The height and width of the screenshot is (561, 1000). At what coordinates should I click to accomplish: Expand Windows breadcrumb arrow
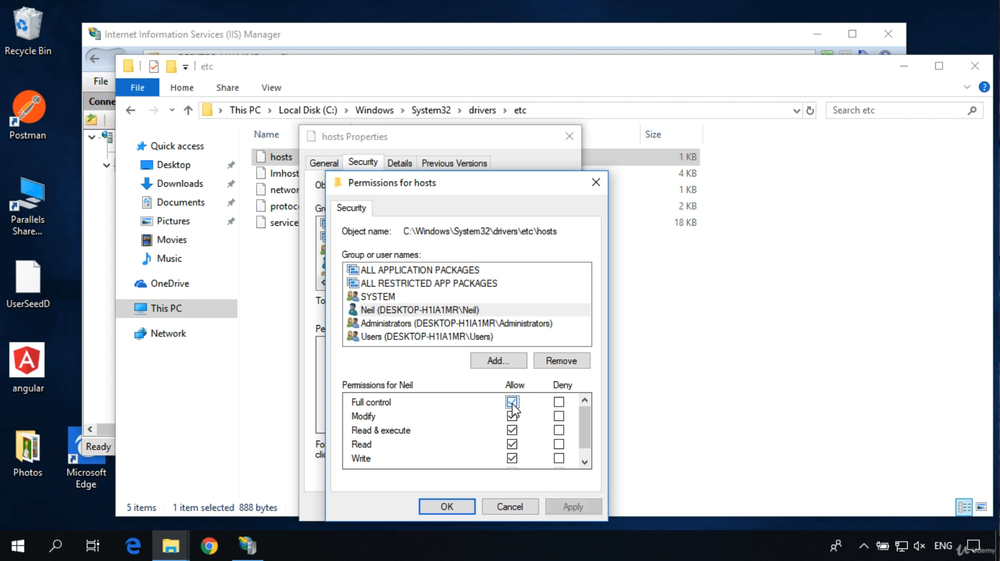click(402, 110)
